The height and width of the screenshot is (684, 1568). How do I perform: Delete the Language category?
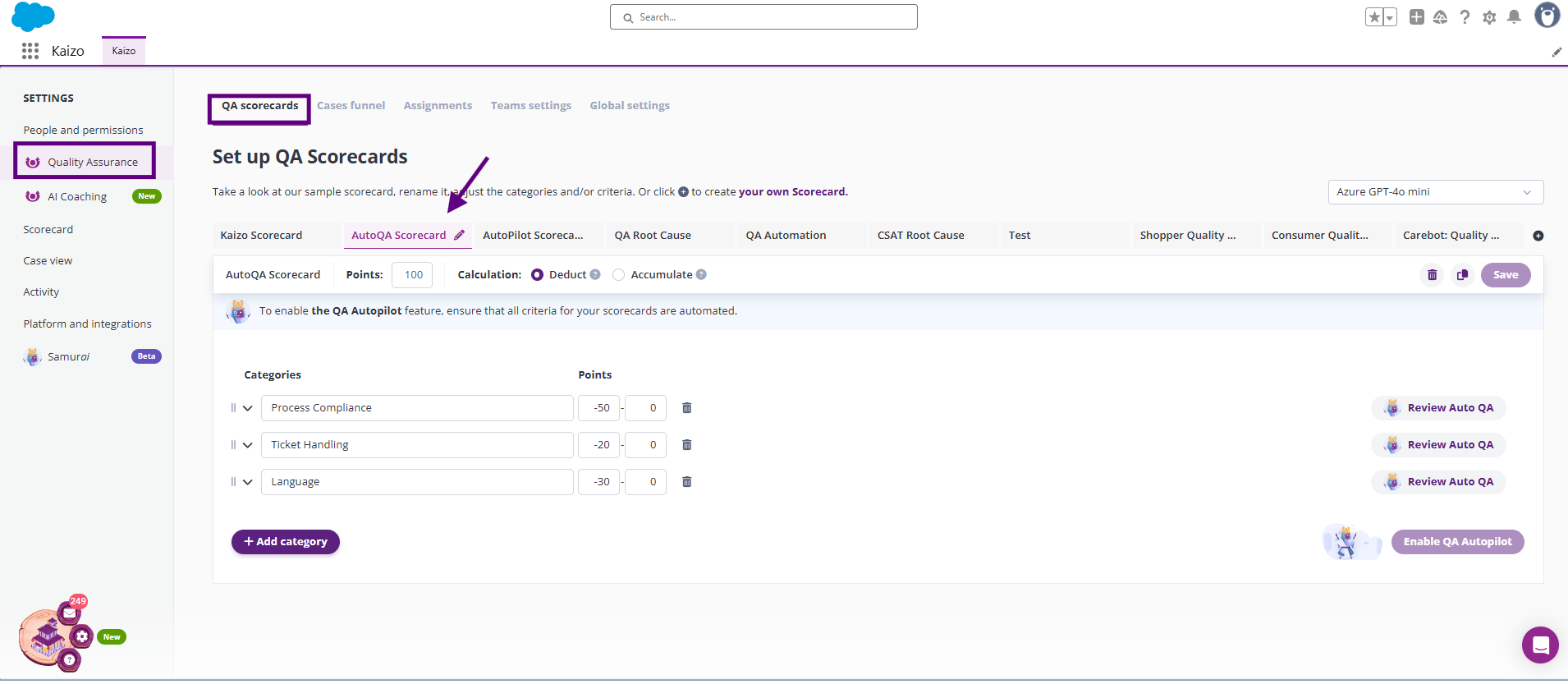687,482
